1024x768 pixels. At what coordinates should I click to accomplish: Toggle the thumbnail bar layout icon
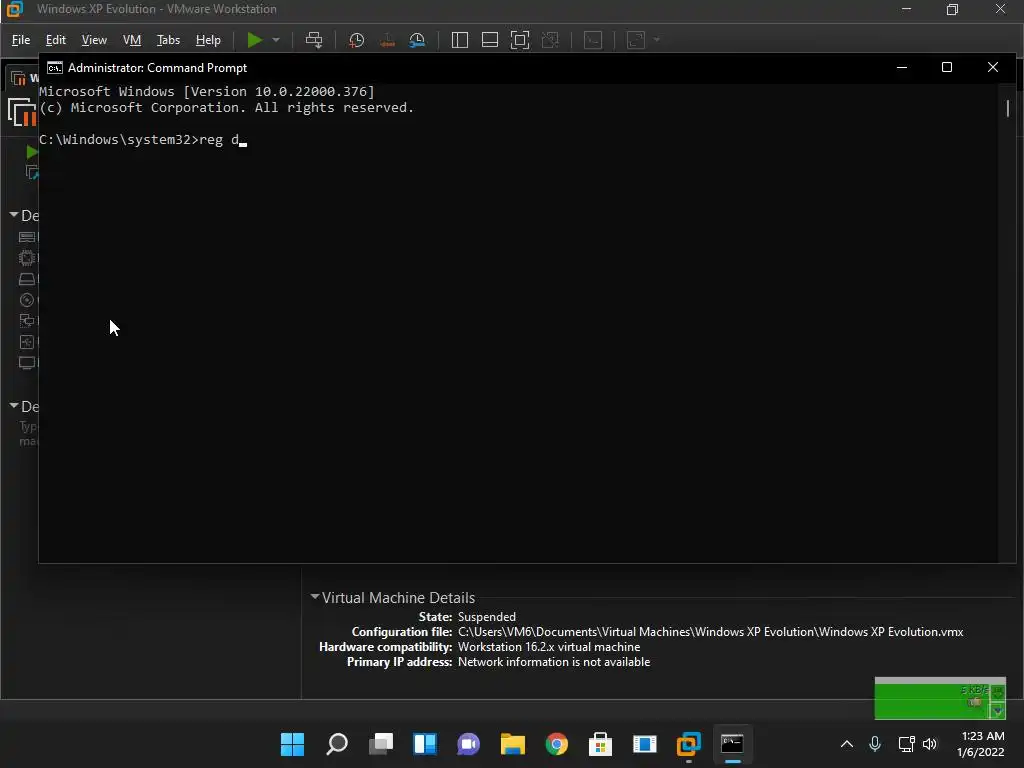point(490,40)
